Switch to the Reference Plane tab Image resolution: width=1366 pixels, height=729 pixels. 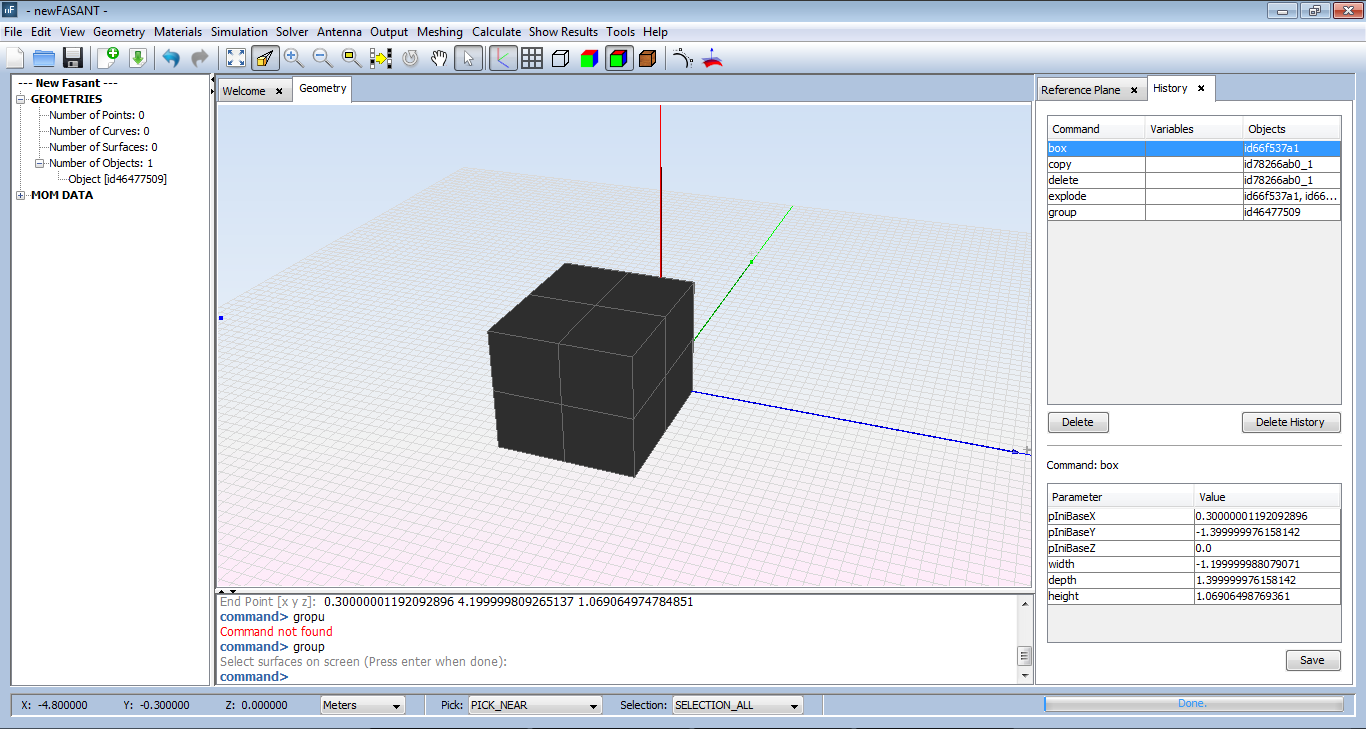coord(1081,90)
